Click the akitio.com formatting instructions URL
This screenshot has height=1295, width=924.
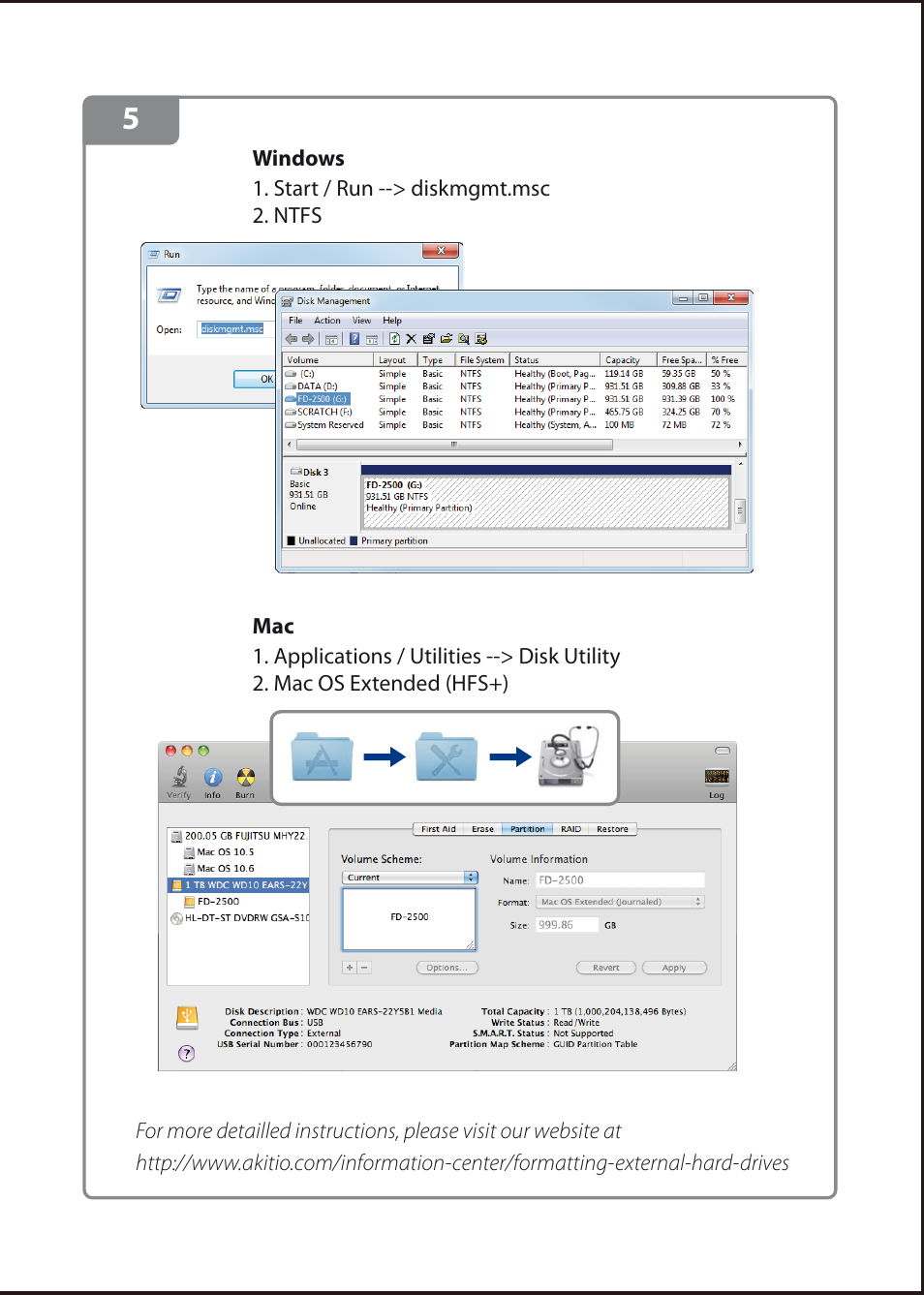click(x=462, y=1162)
